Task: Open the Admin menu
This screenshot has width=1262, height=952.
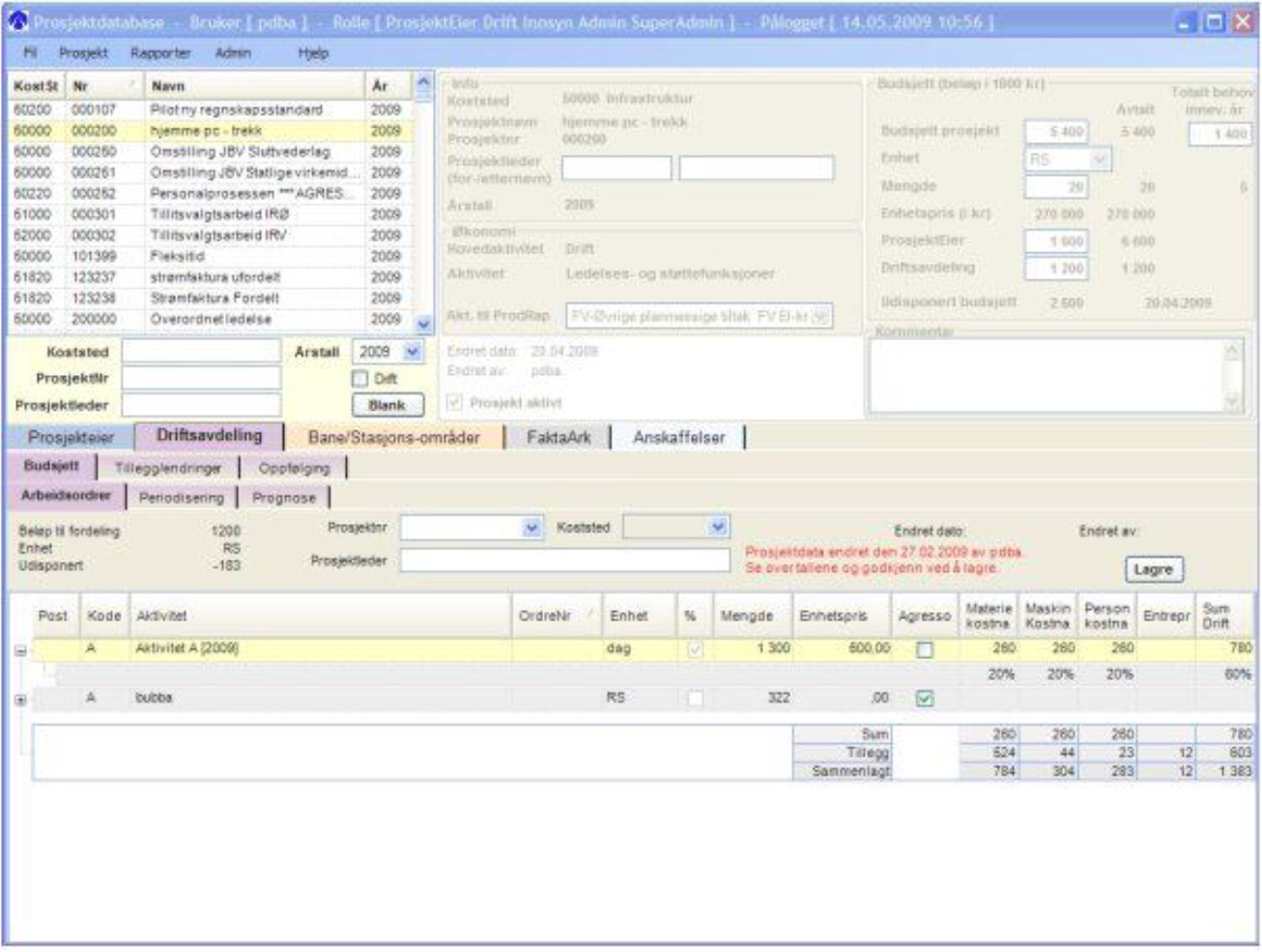Action: click(x=233, y=53)
